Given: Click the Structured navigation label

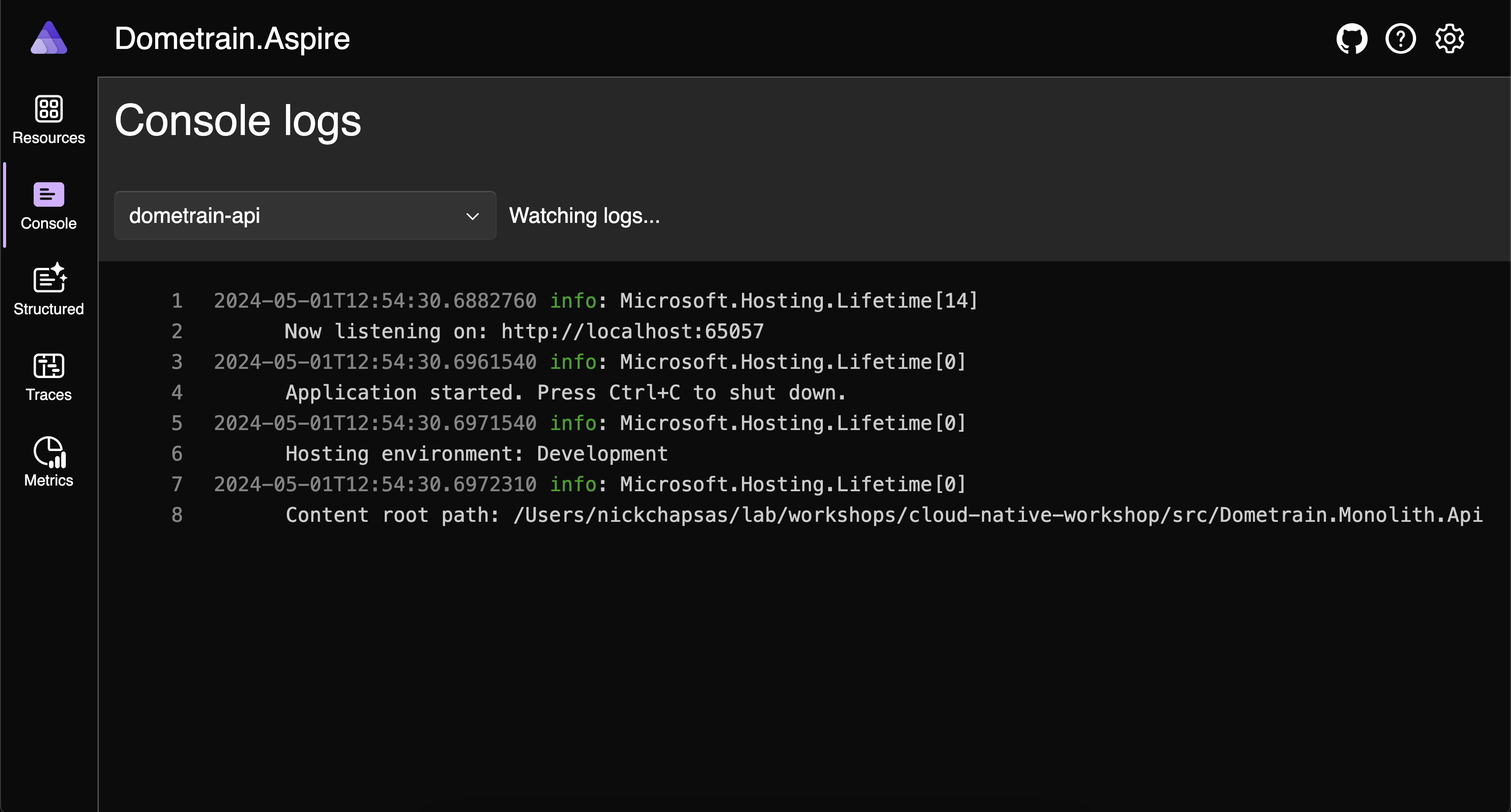Looking at the screenshot, I should (x=49, y=309).
